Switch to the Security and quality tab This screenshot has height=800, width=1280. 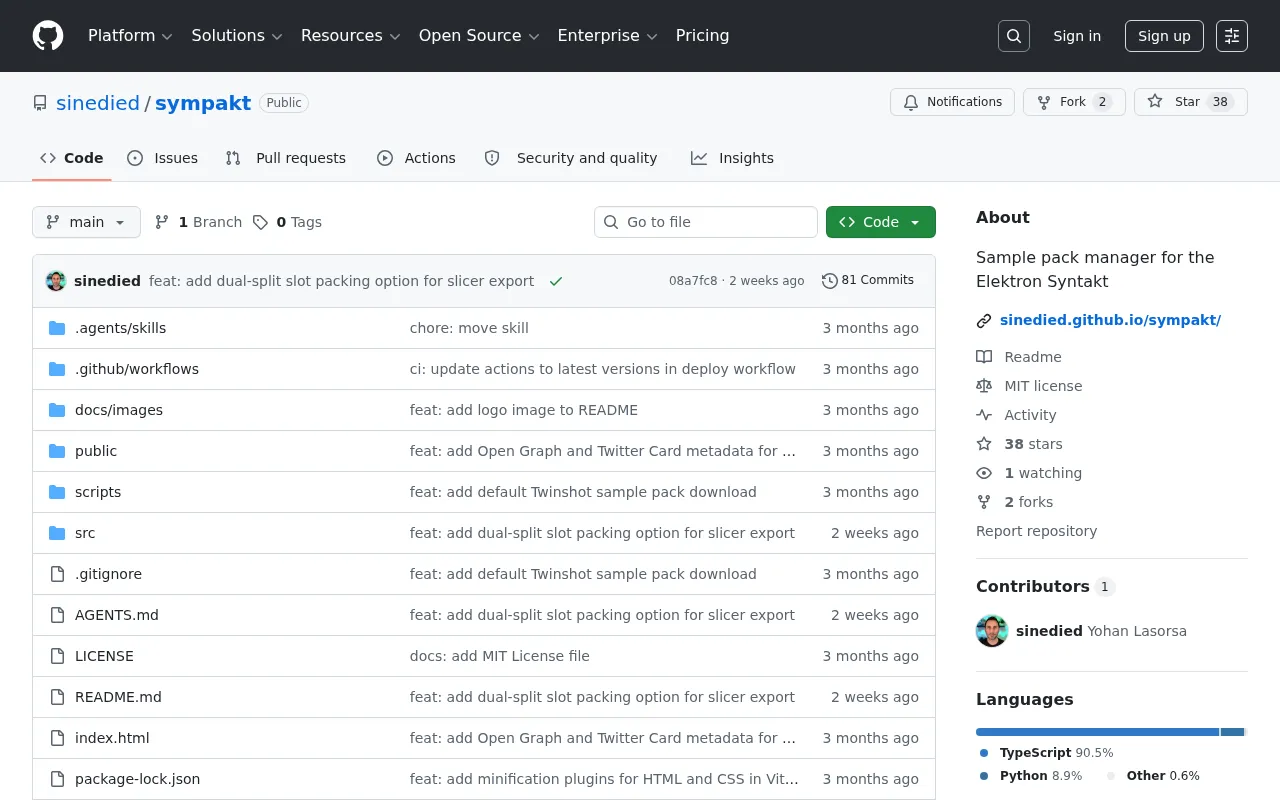[x=571, y=158]
